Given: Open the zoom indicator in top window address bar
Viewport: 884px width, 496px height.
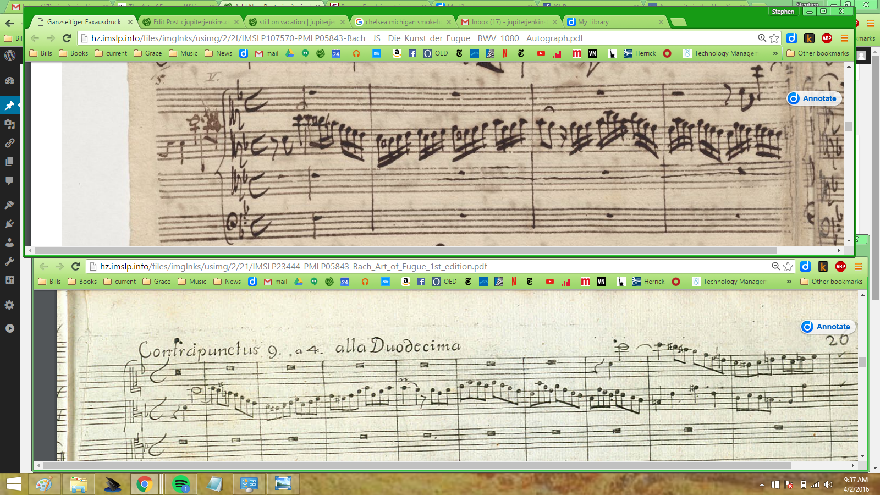Looking at the screenshot, I should [762, 38].
